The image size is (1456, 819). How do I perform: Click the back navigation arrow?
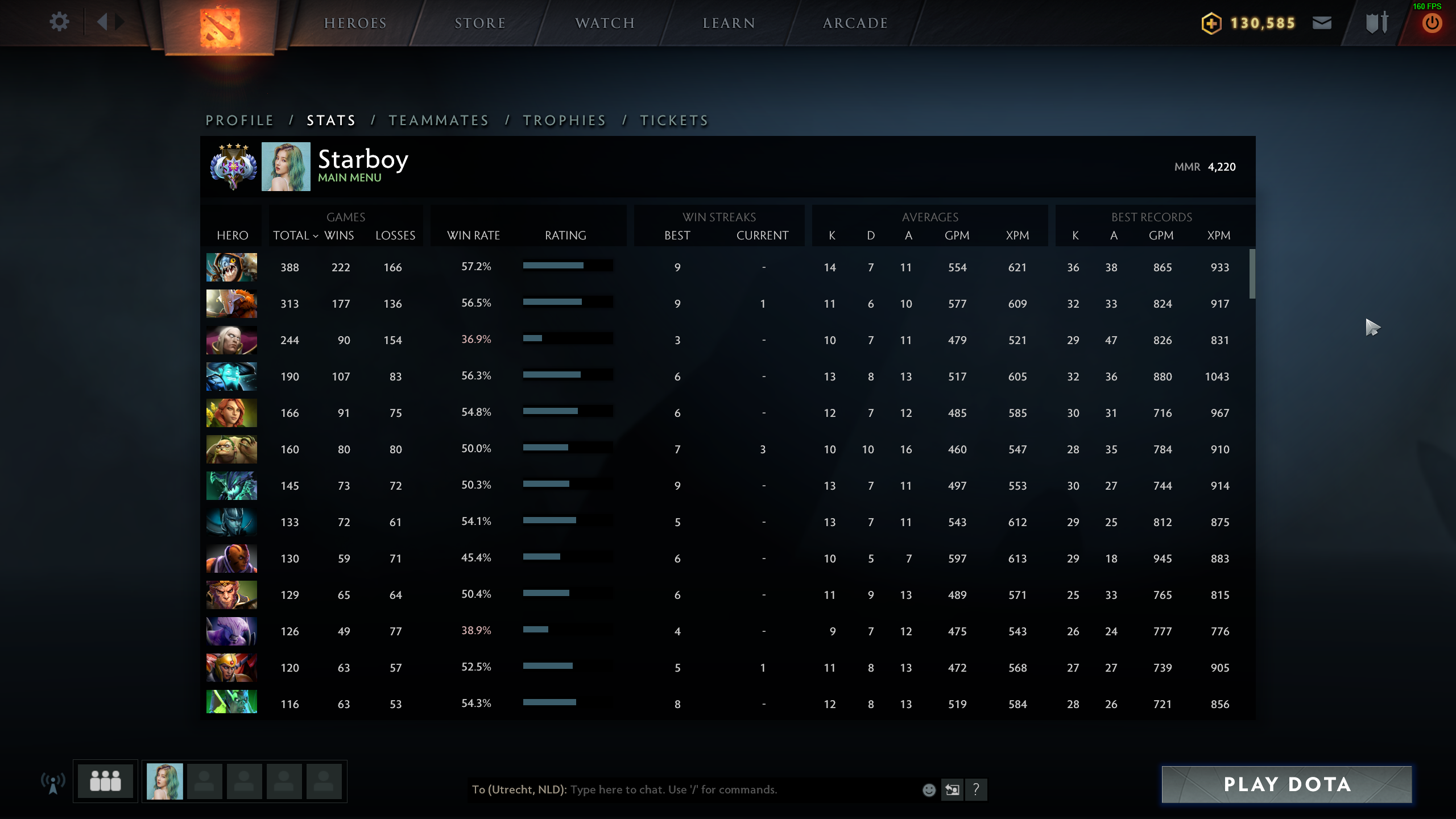[x=102, y=22]
